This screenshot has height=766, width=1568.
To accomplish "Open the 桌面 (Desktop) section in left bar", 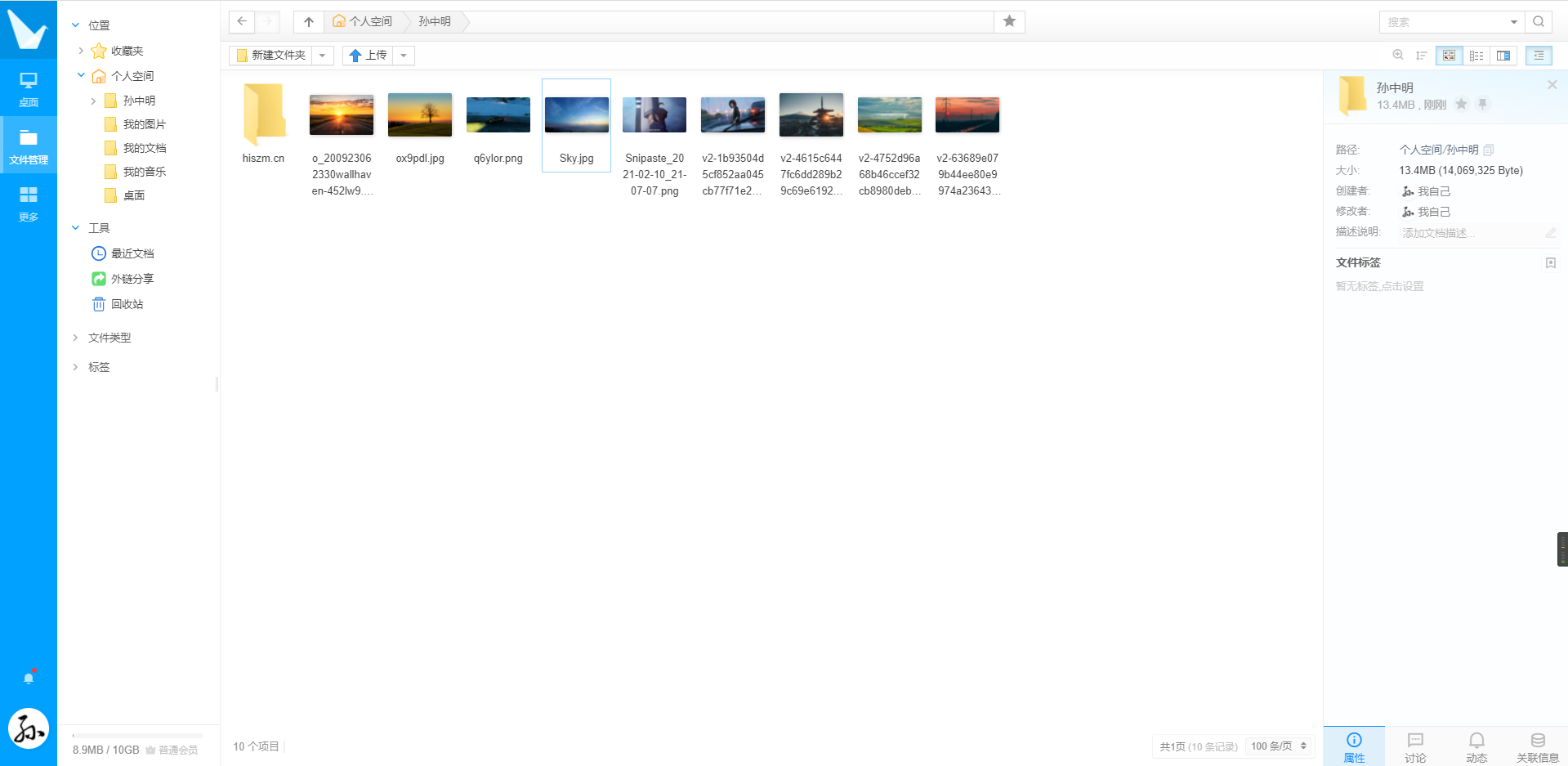I will 29,89.
